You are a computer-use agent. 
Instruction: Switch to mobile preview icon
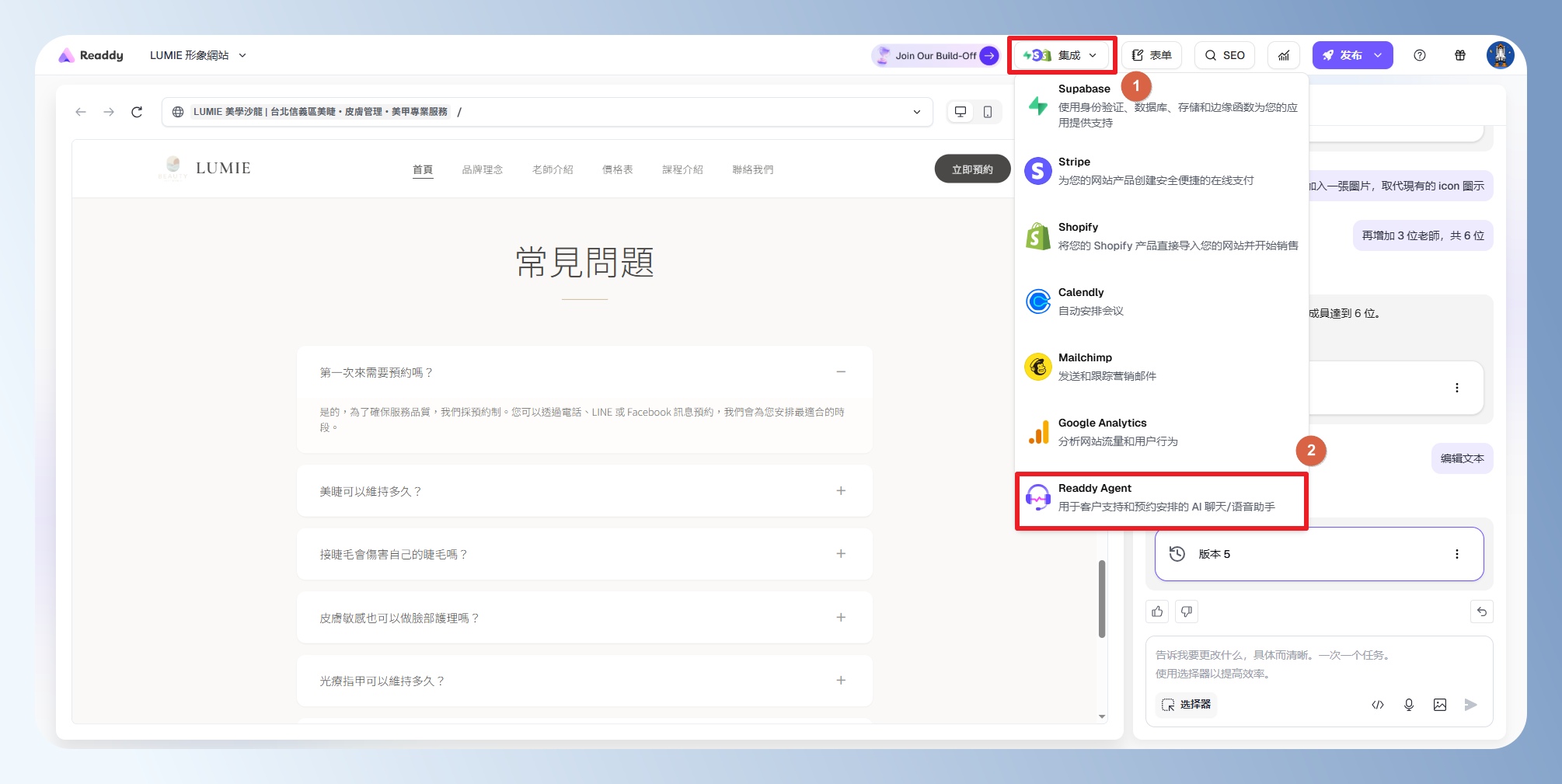click(x=988, y=112)
